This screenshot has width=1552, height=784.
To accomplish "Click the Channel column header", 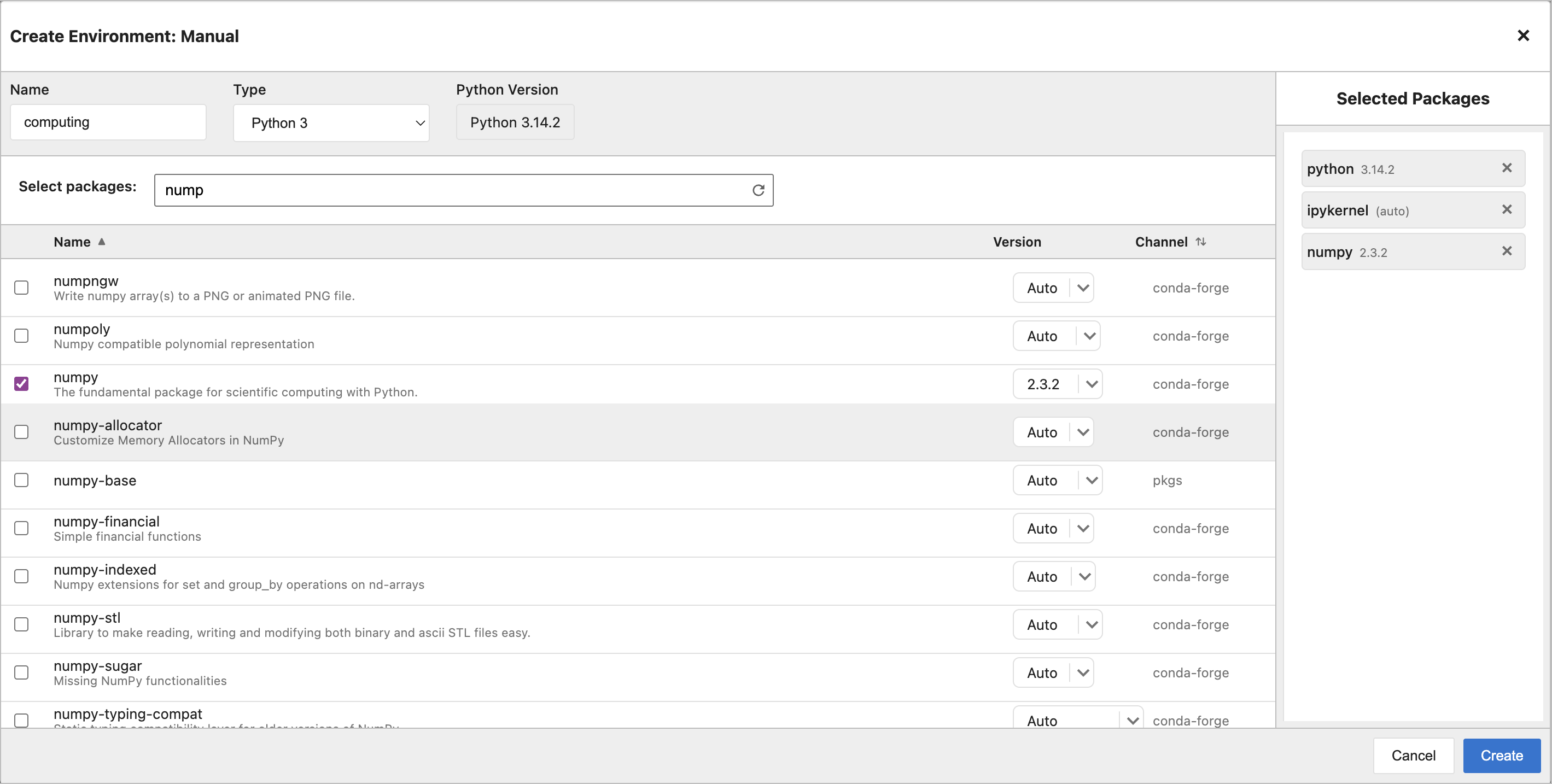I will click(x=1161, y=242).
